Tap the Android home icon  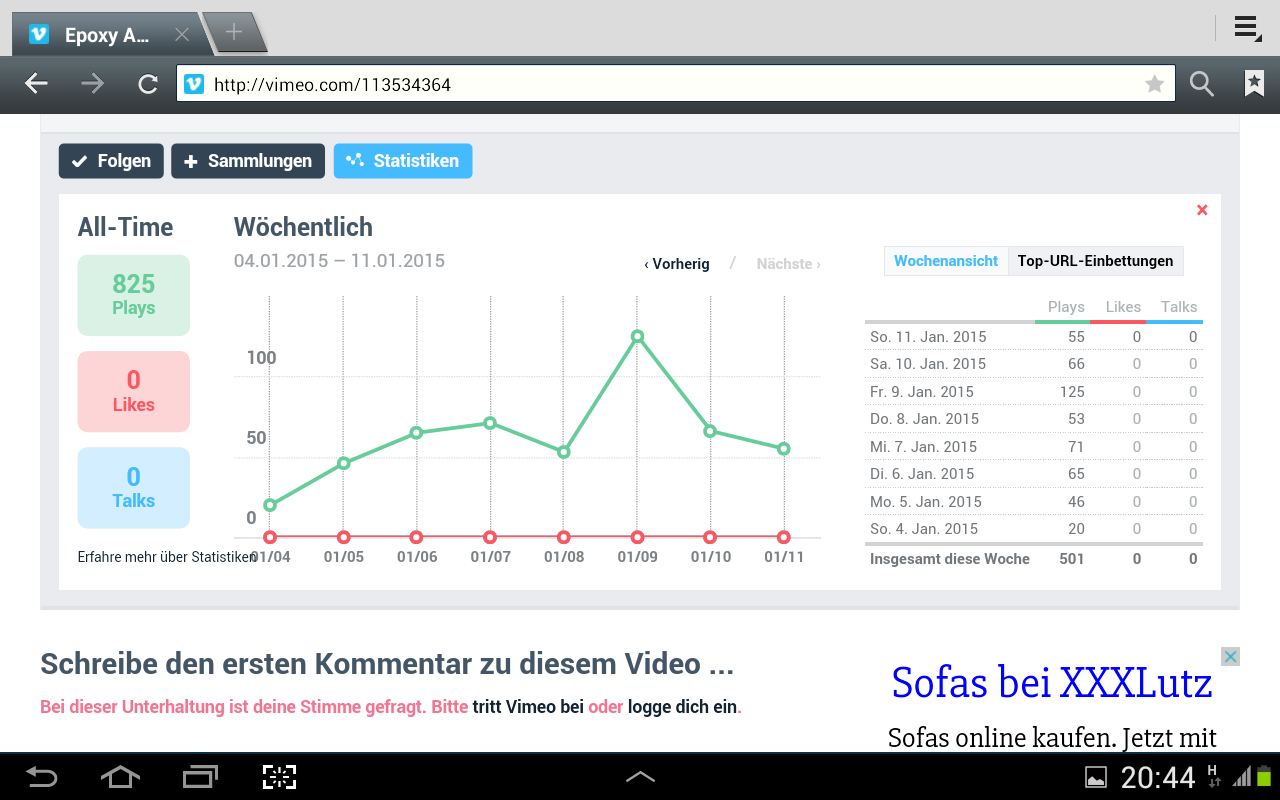(x=120, y=777)
